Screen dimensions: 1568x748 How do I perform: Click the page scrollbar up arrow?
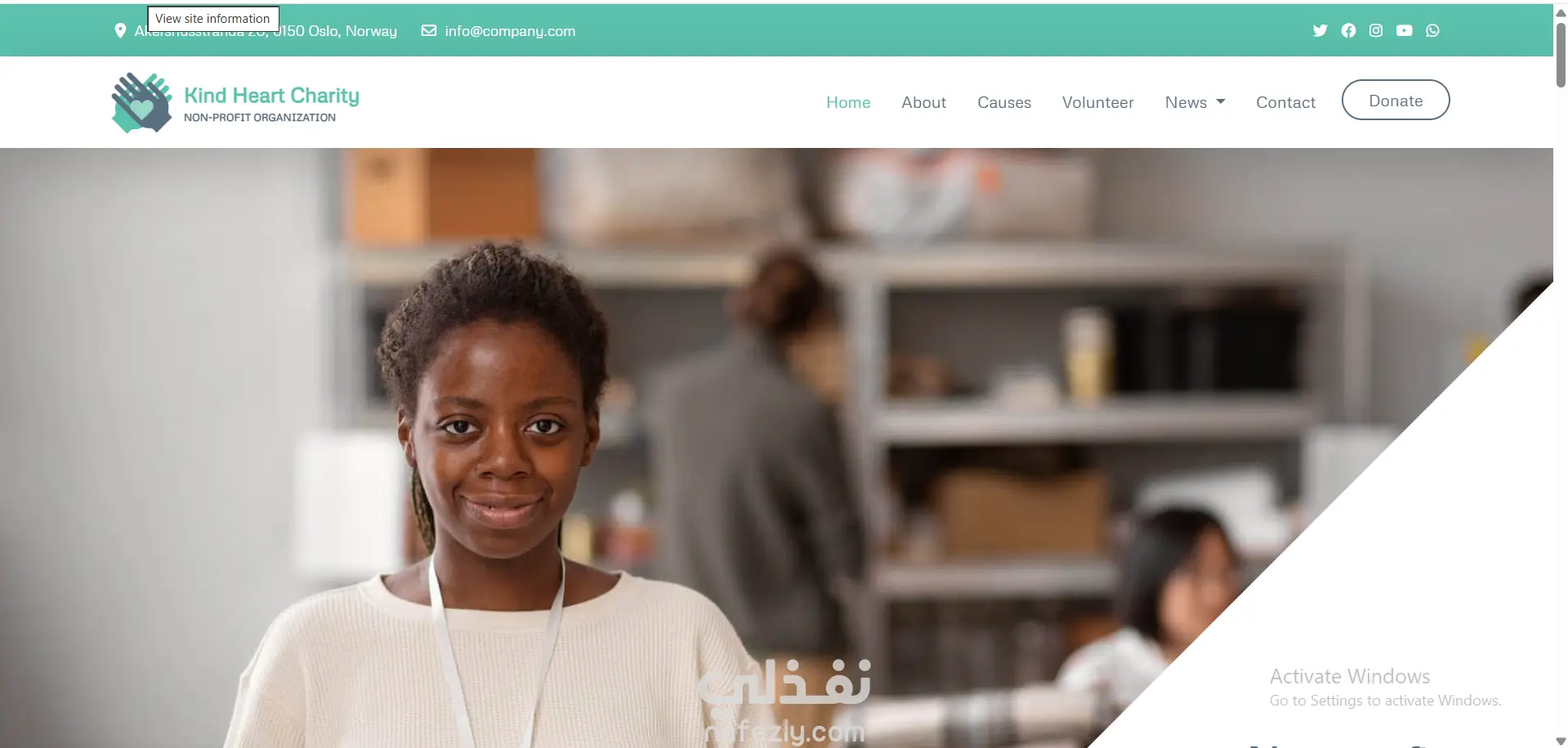[x=1561, y=12]
